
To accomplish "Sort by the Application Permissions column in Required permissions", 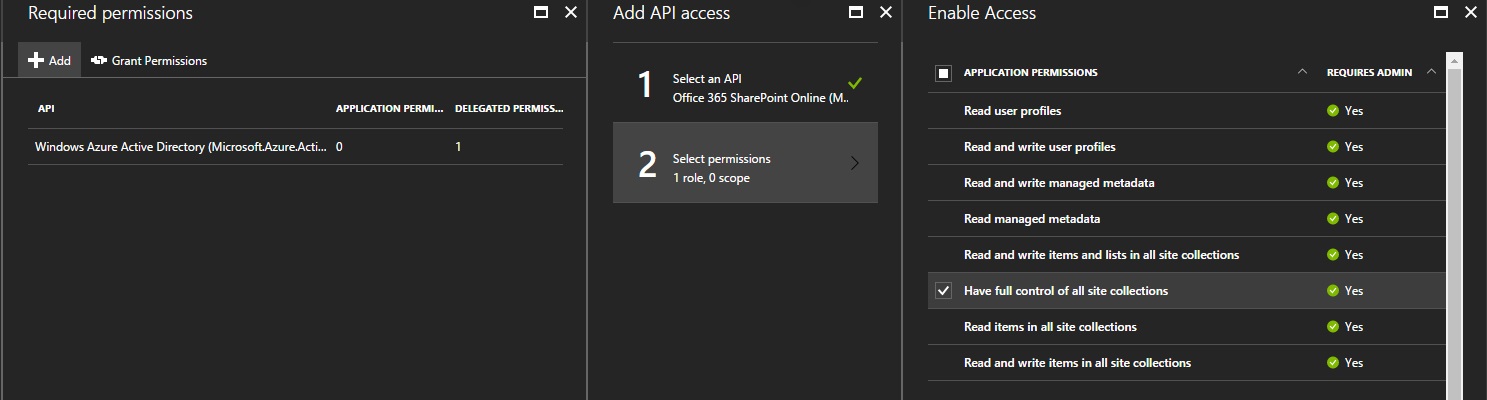I will (x=389, y=108).
